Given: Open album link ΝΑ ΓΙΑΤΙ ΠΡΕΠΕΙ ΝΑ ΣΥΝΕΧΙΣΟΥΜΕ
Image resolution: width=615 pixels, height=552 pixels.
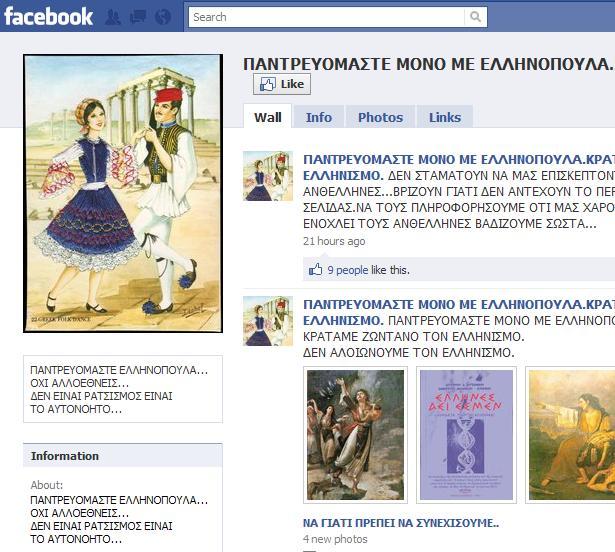Looking at the screenshot, I should [x=401, y=523].
